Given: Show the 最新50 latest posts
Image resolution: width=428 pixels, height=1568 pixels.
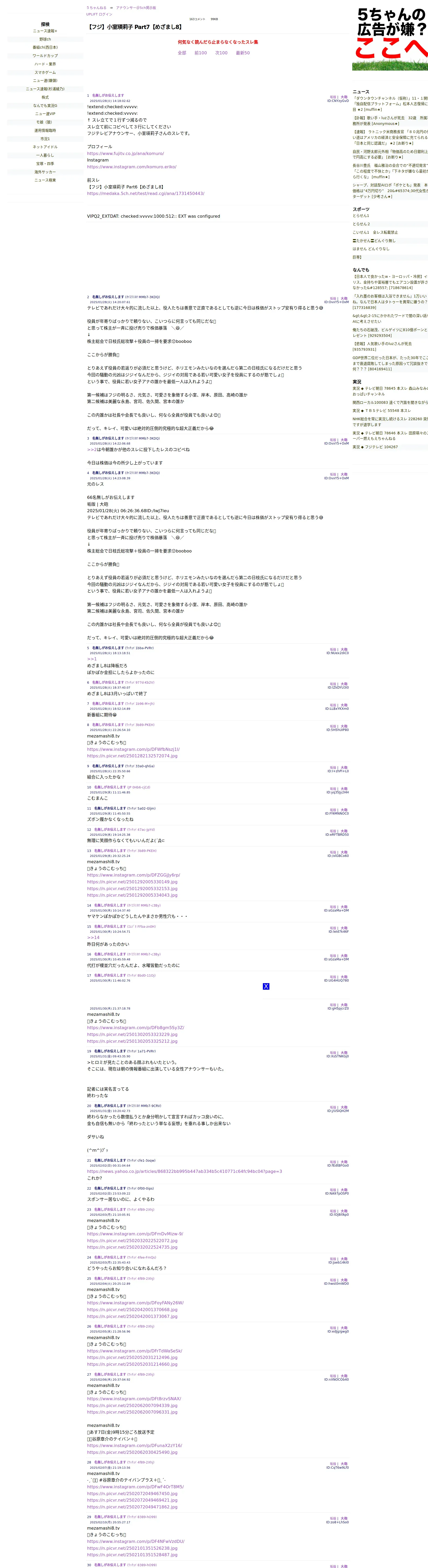Looking at the screenshot, I should (243, 53).
